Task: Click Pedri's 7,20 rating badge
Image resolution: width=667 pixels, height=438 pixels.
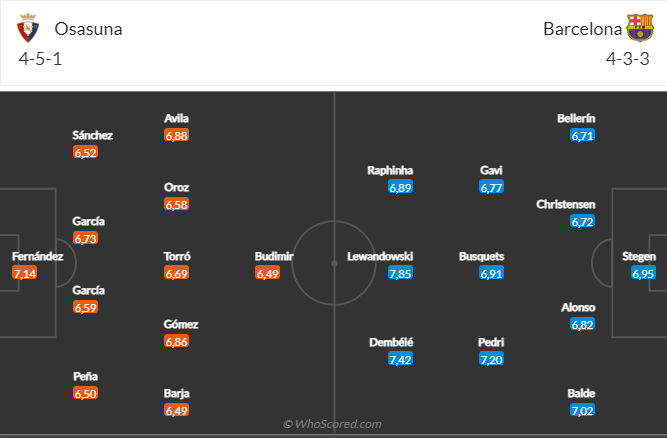Action: pyautogui.click(x=491, y=359)
